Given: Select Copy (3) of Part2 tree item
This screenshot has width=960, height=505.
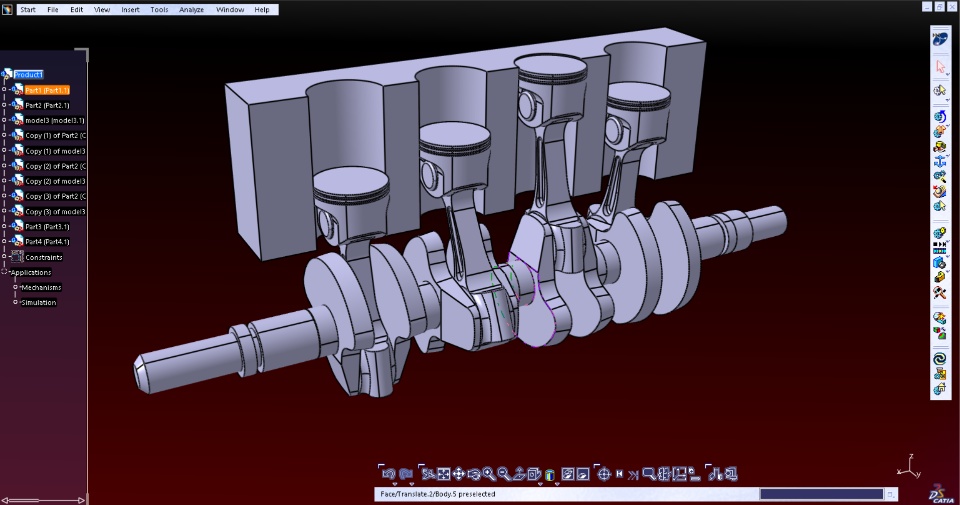Looking at the screenshot, I should tap(55, 196).
